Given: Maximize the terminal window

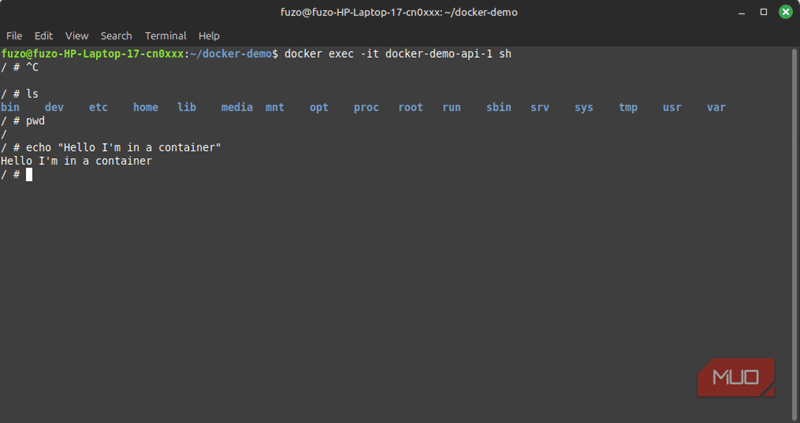Looking at the screenshot, I should 764,12.
